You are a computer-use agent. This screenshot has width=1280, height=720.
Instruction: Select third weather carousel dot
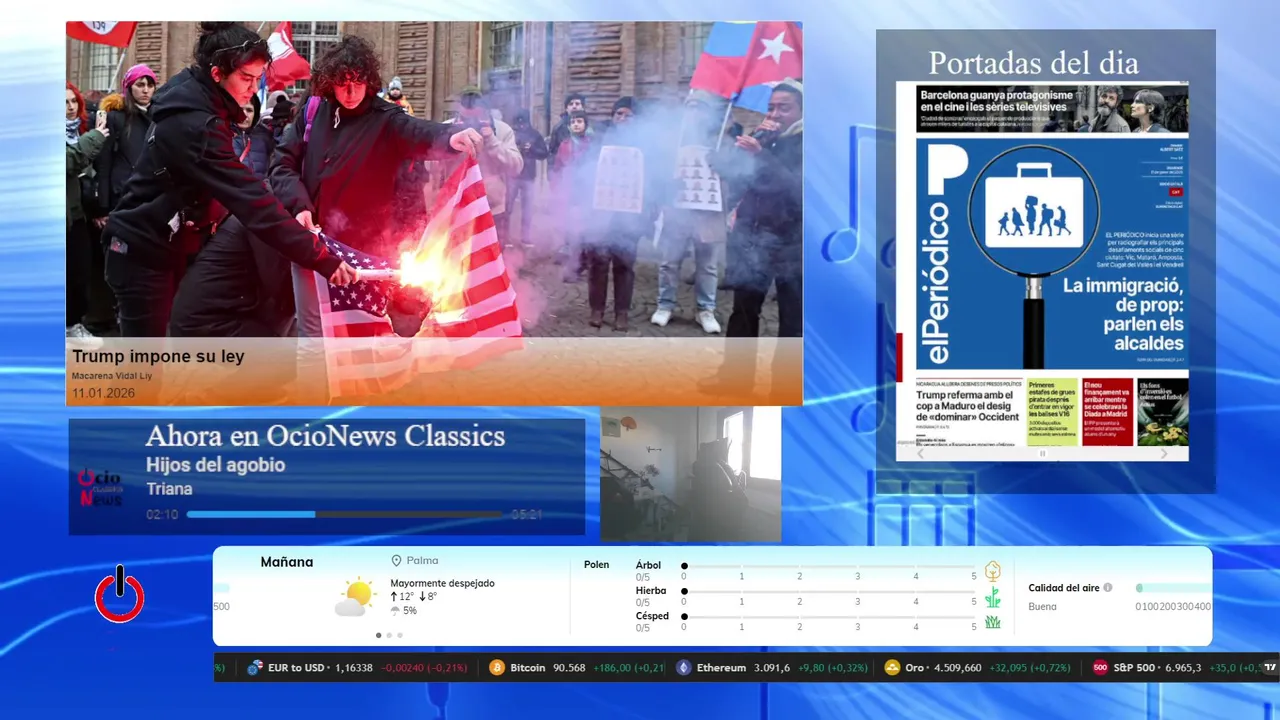pos(400,635)
